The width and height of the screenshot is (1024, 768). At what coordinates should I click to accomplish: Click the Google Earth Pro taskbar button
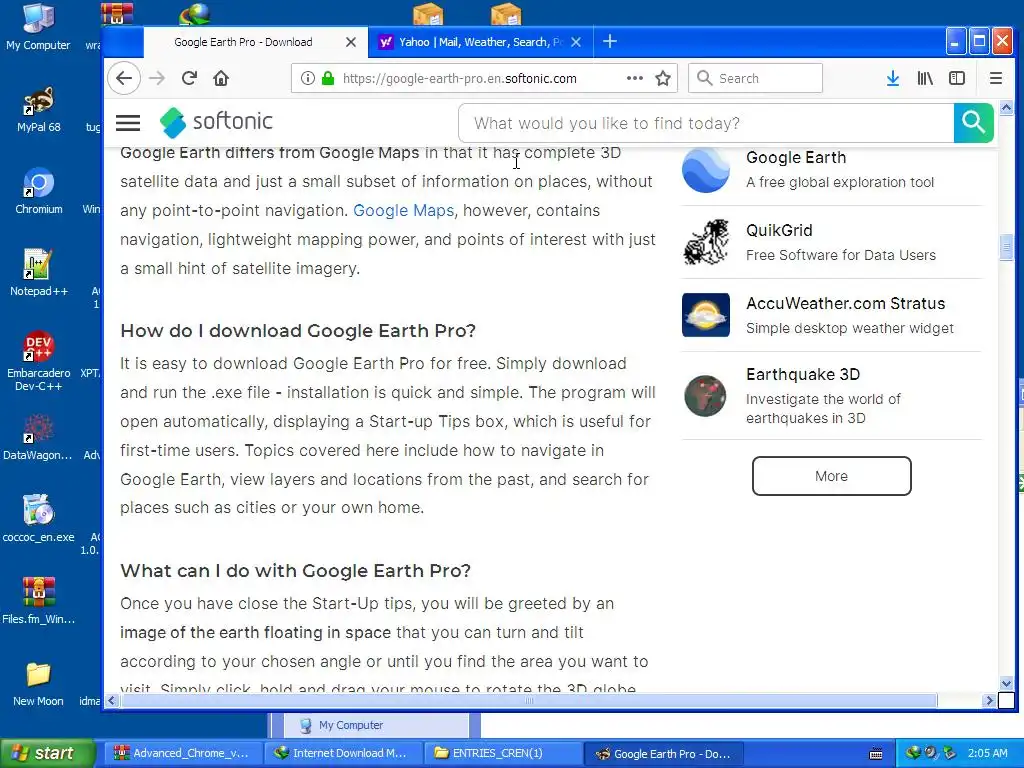pyautogui.click(x=663, y=754)
